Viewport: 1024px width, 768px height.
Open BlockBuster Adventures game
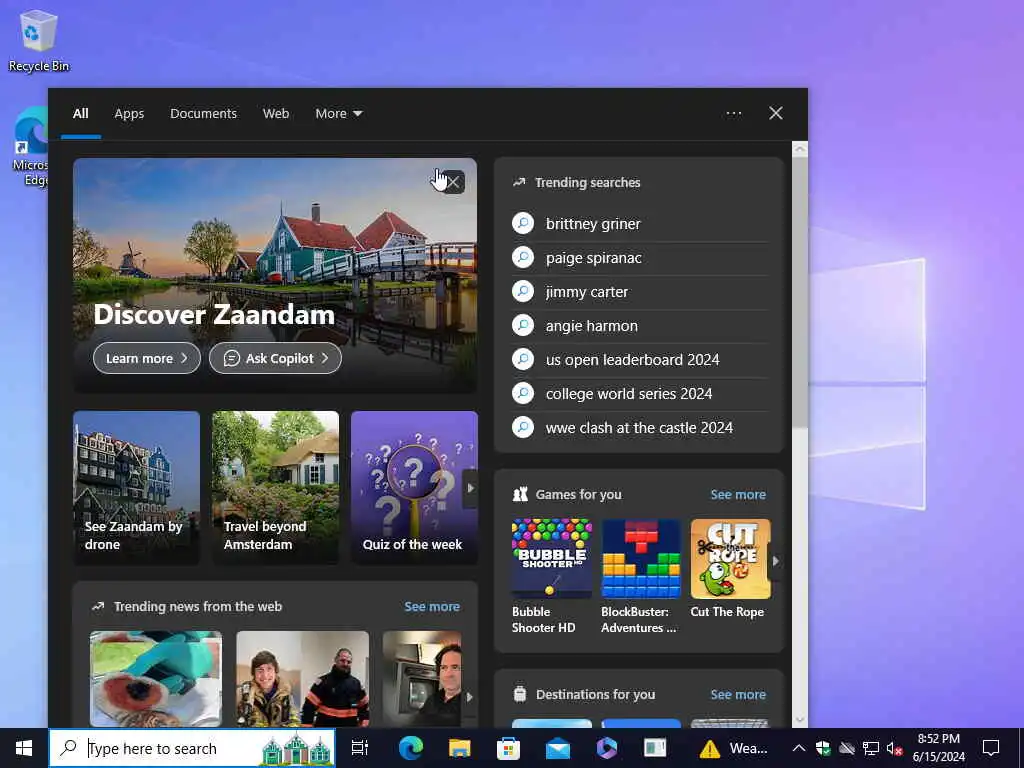[641, 576]
